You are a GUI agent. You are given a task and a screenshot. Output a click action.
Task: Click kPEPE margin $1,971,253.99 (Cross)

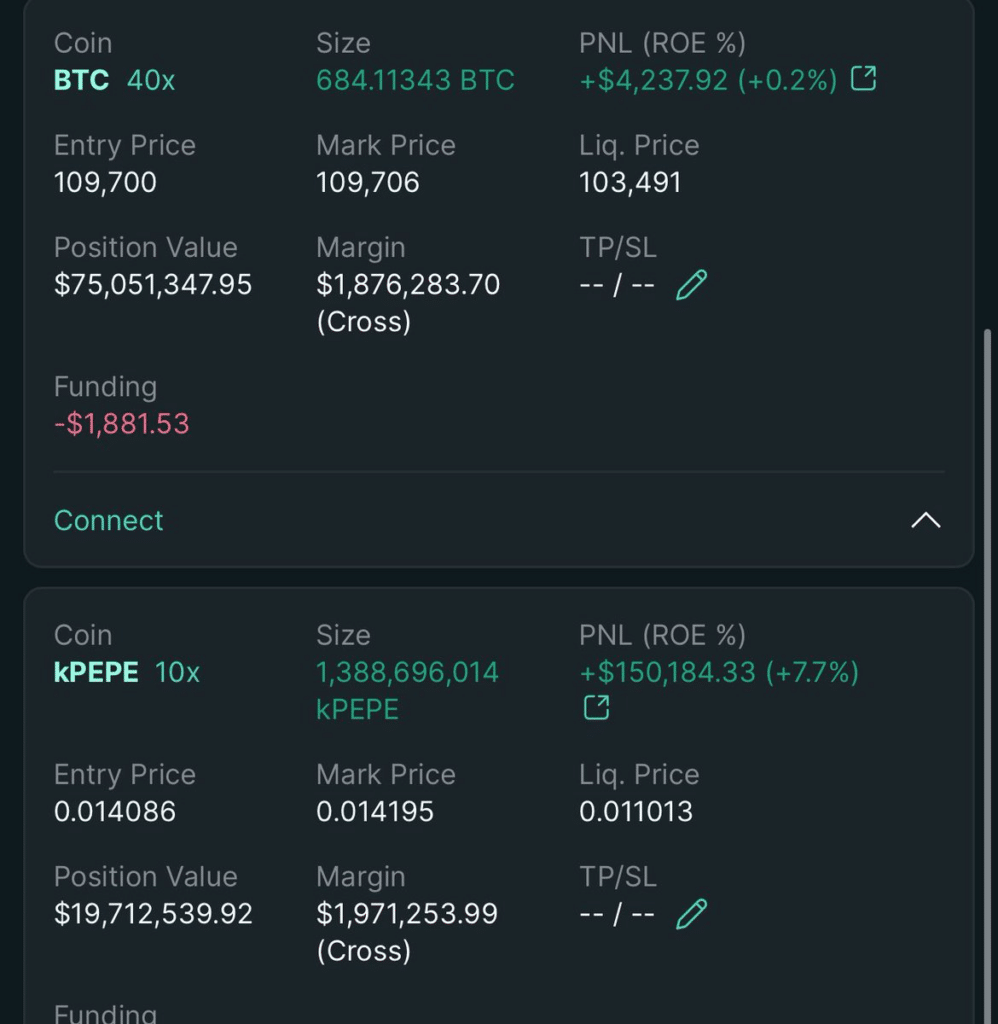407,931
